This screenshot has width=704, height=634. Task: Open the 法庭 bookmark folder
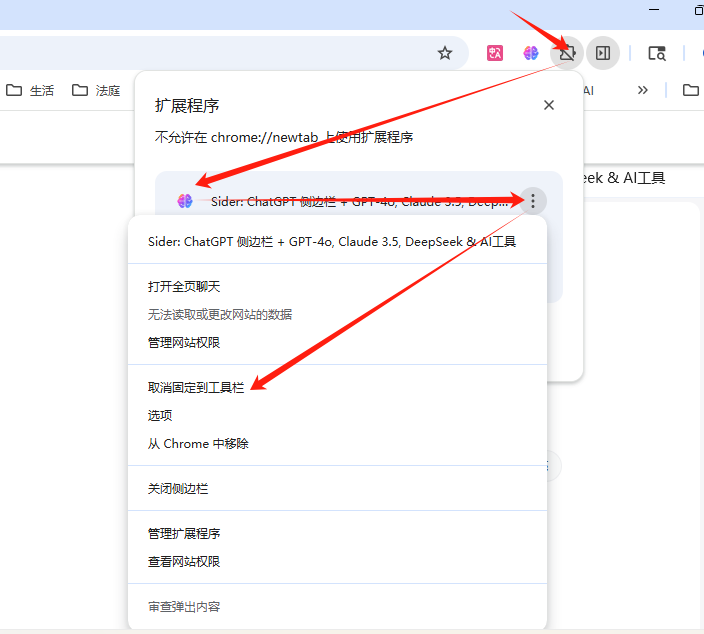[x=96, y=90]
